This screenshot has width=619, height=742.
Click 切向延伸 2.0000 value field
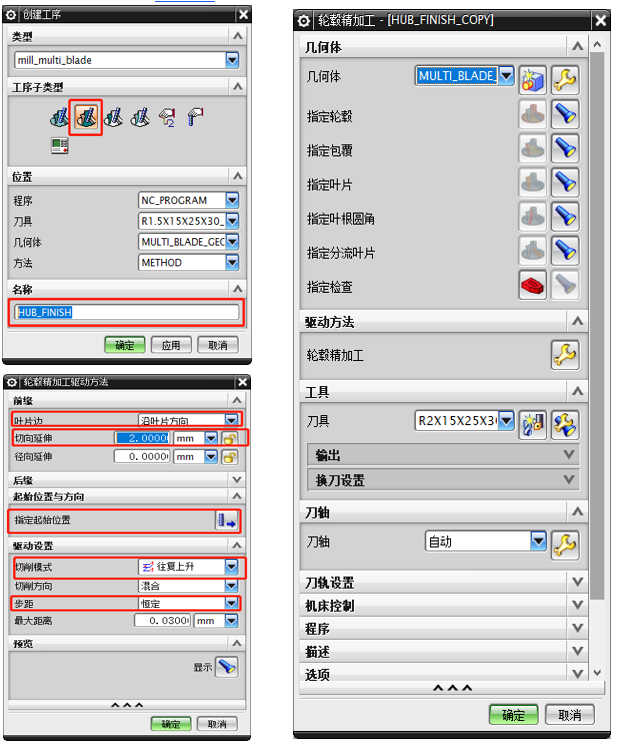click(142, 438)
